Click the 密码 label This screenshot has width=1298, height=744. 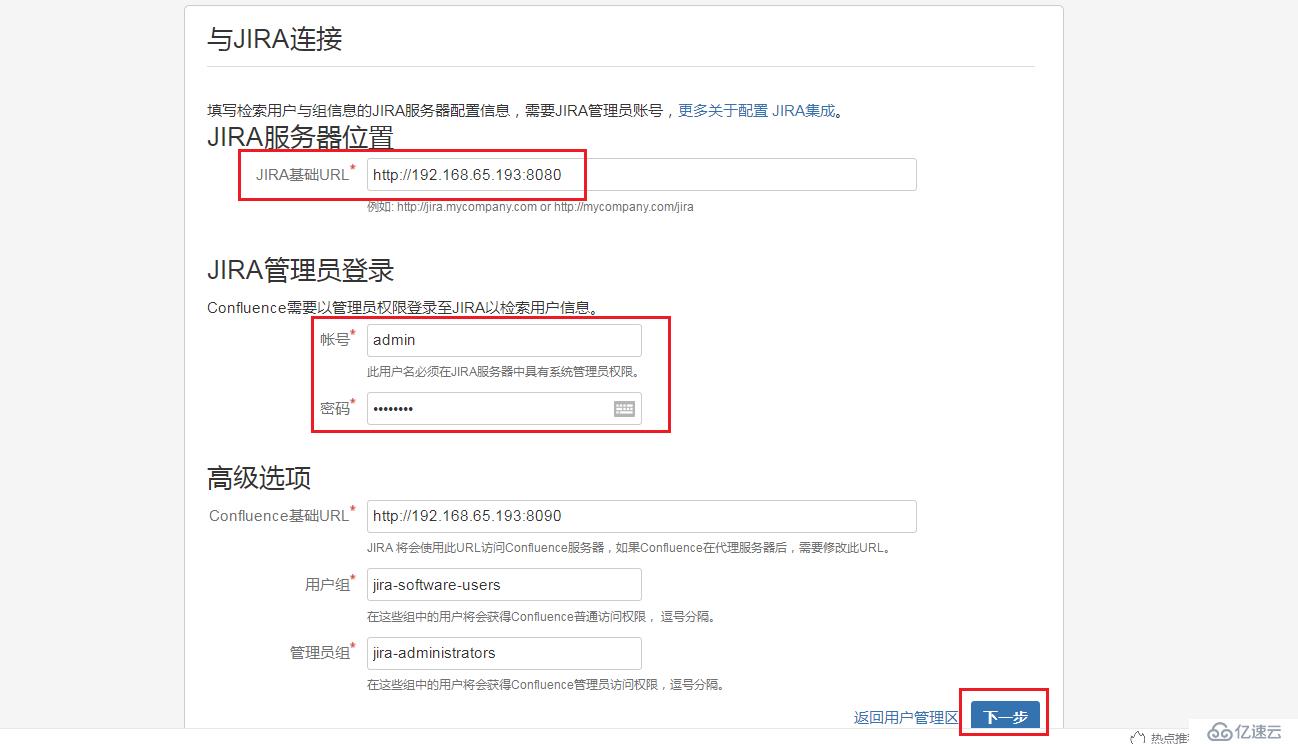tap(335, 408)
